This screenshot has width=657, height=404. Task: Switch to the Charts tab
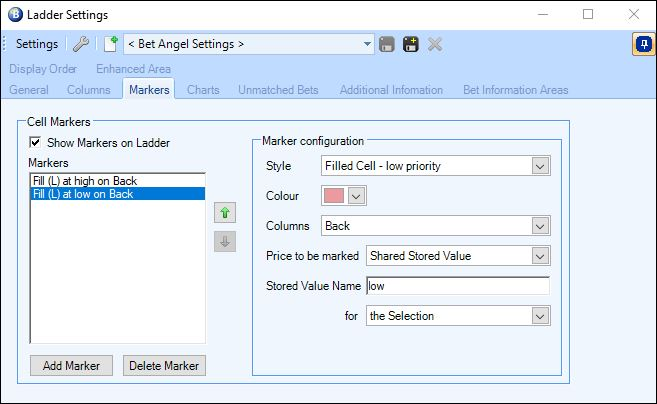tap(203, 90)
